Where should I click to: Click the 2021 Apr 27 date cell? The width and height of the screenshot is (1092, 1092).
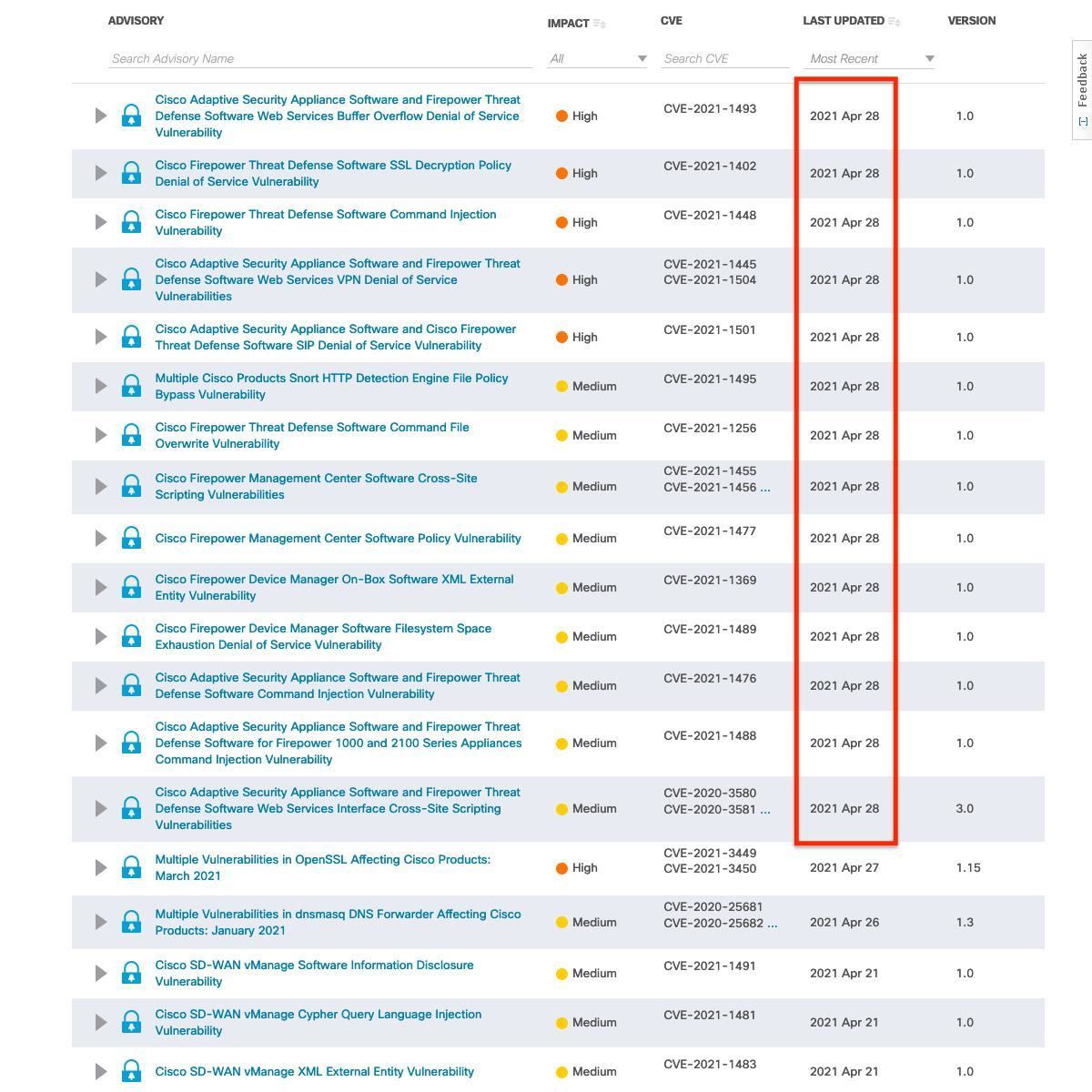pos(844,867)
